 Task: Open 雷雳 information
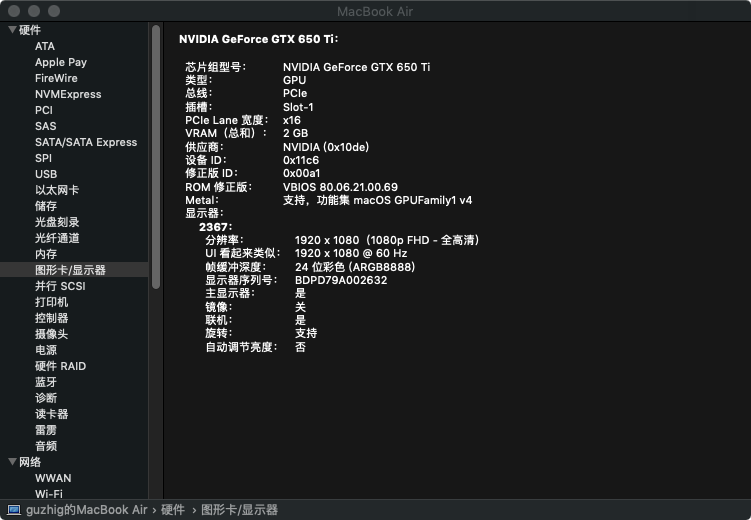(x=46, y=430)
